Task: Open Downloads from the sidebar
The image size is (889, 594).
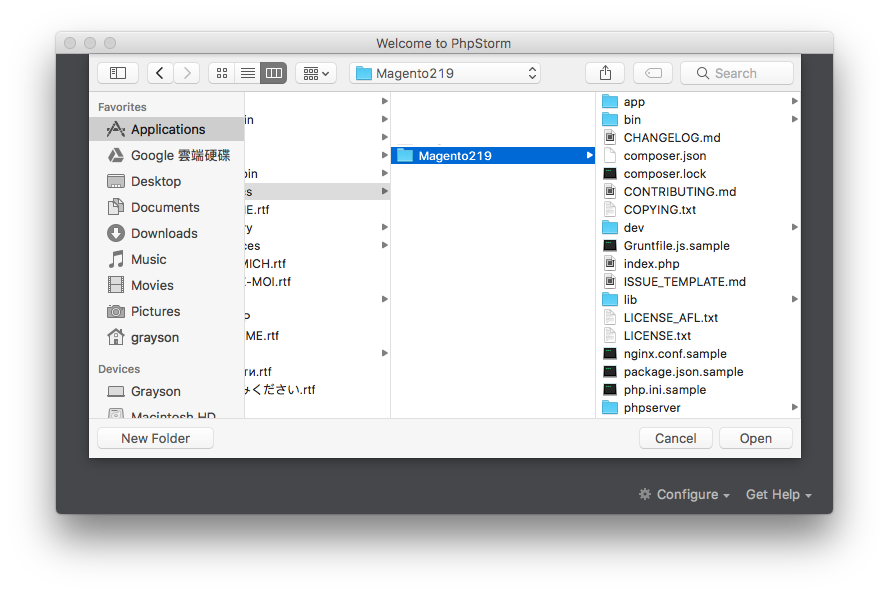Action: click(164, 233)
